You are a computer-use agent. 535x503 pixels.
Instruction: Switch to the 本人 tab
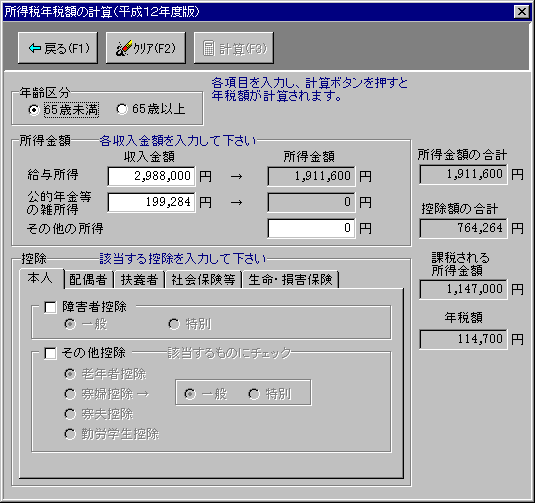(41, 278)
